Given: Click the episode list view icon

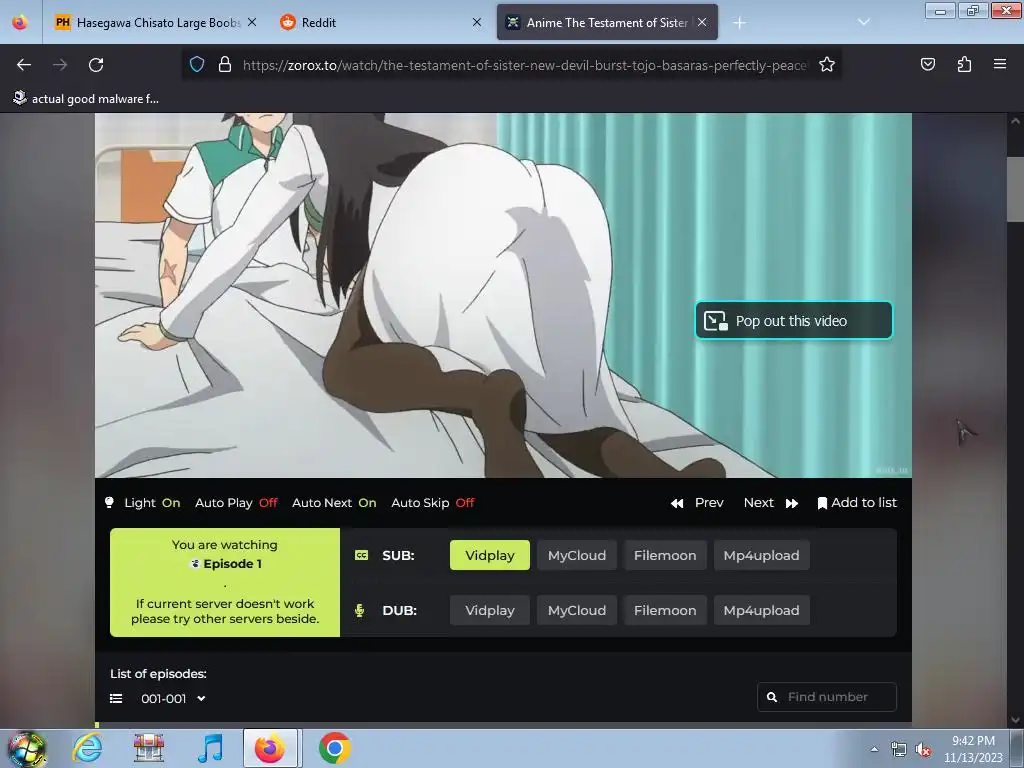Looking at the screenshot, I should click(x=116, y=699).
